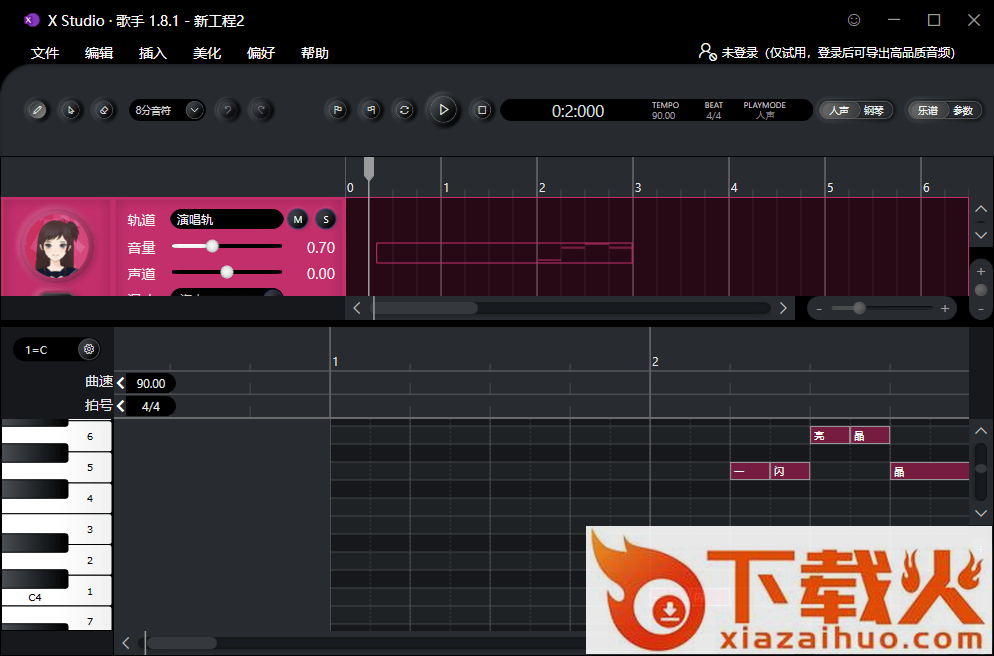Viewport: 994px width, 656px height.
Task: Click the X Studio app logo
Action: pyautogui.click(x=31, y=20)
